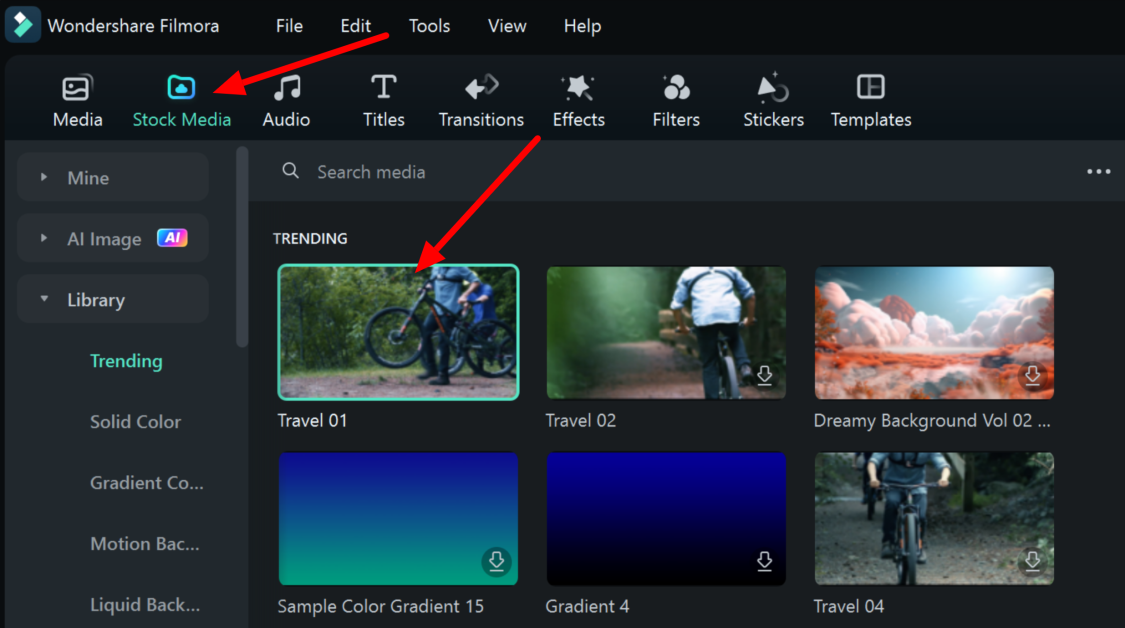This screenshot has width=1125, height=628.
Task: Download the Travel 02 clip
Action: pyautogui.click(x=764, y=375)
